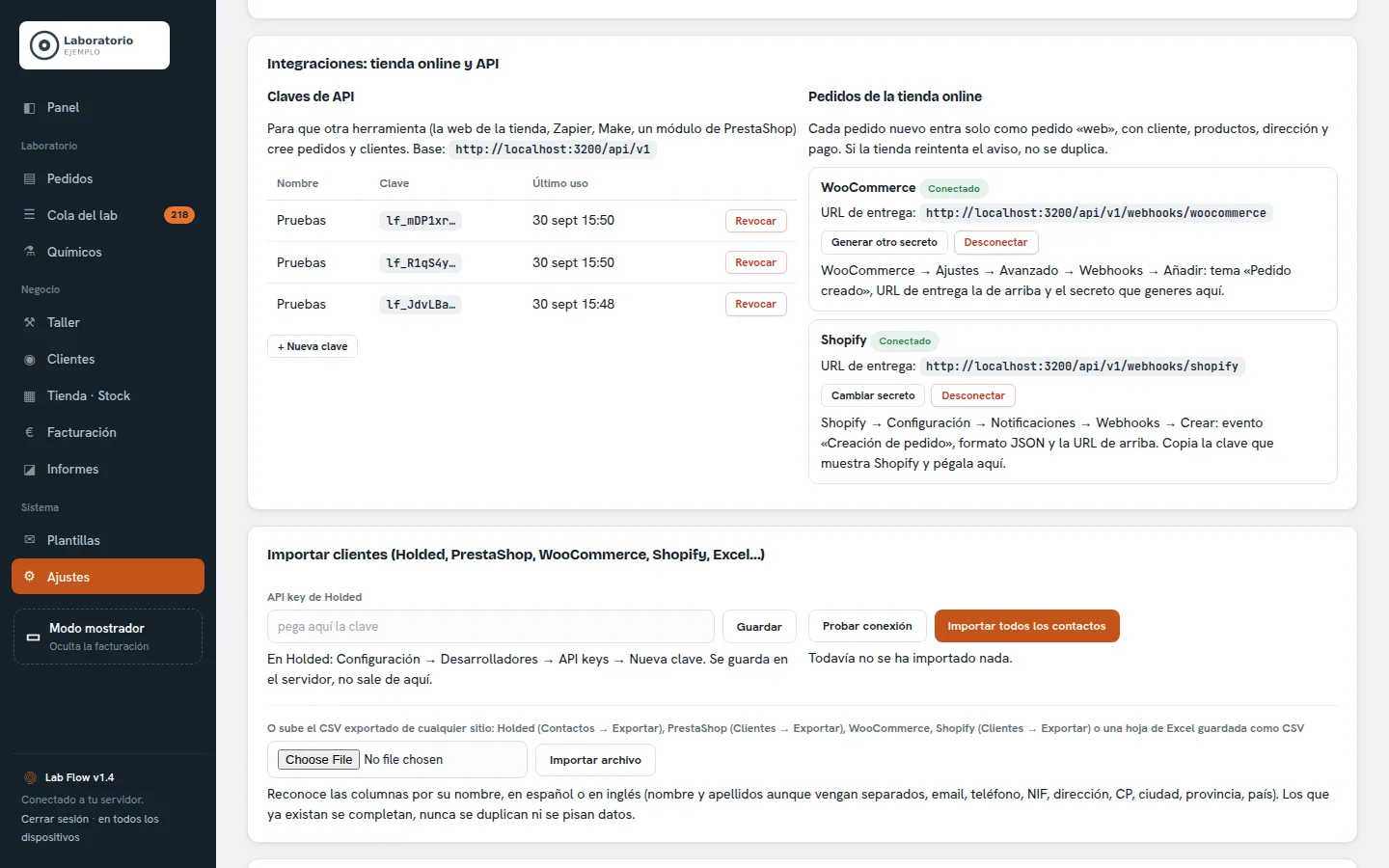Open the Clientes menu item
Screen dimensions: 1389x868
pos(108,360)
